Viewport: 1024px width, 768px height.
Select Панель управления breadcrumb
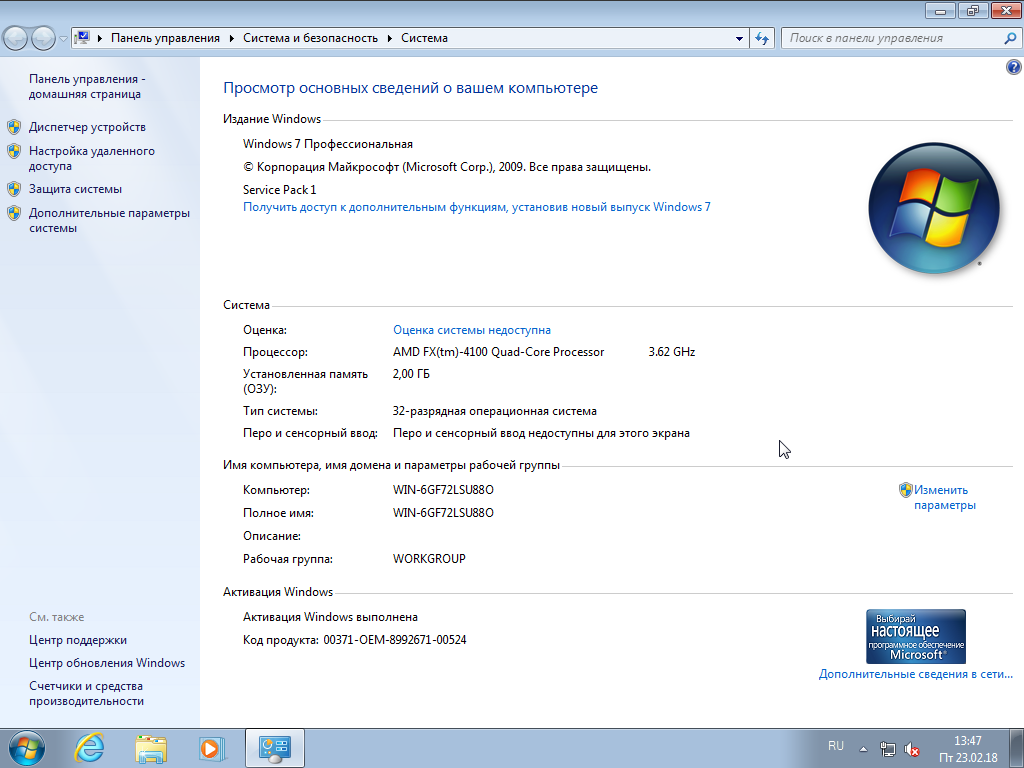tap(165, 38)
